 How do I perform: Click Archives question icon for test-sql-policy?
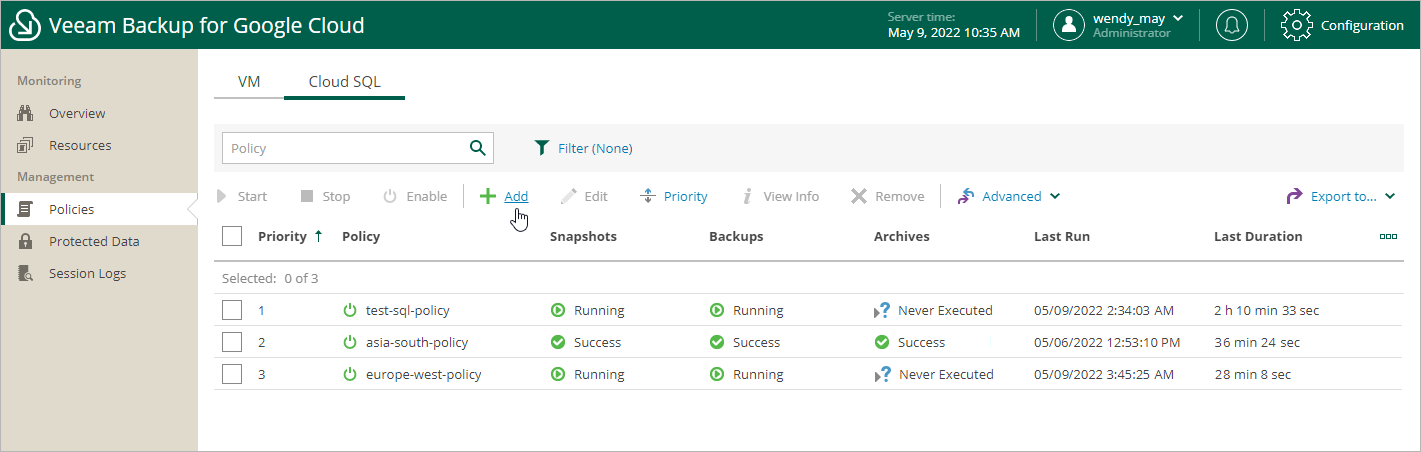(x=882, y=310)
